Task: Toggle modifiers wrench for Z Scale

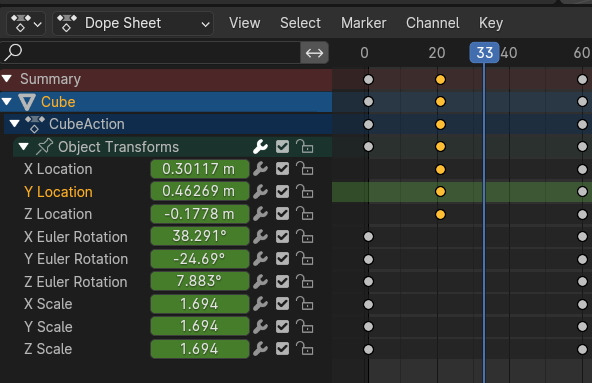Action: (261, 349)
